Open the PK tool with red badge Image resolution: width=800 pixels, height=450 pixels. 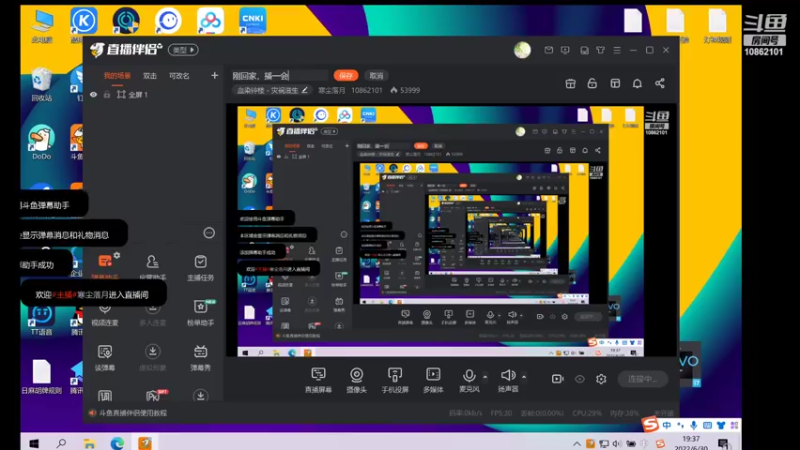pyautogui.click(x=154, y=395)
